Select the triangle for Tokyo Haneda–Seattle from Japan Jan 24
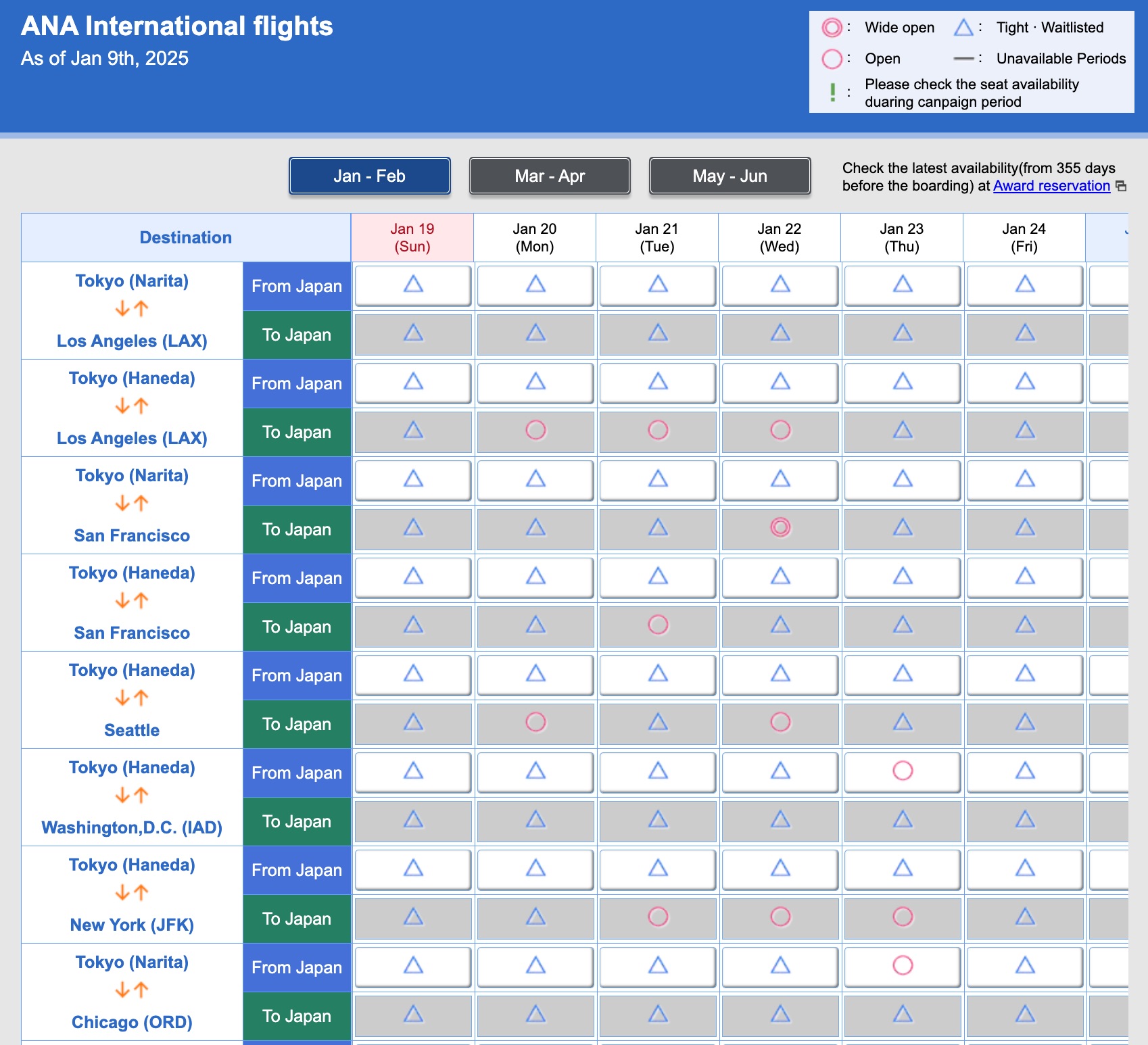Viewport: 1148px width, 1045px height. tap(1024, 675)
